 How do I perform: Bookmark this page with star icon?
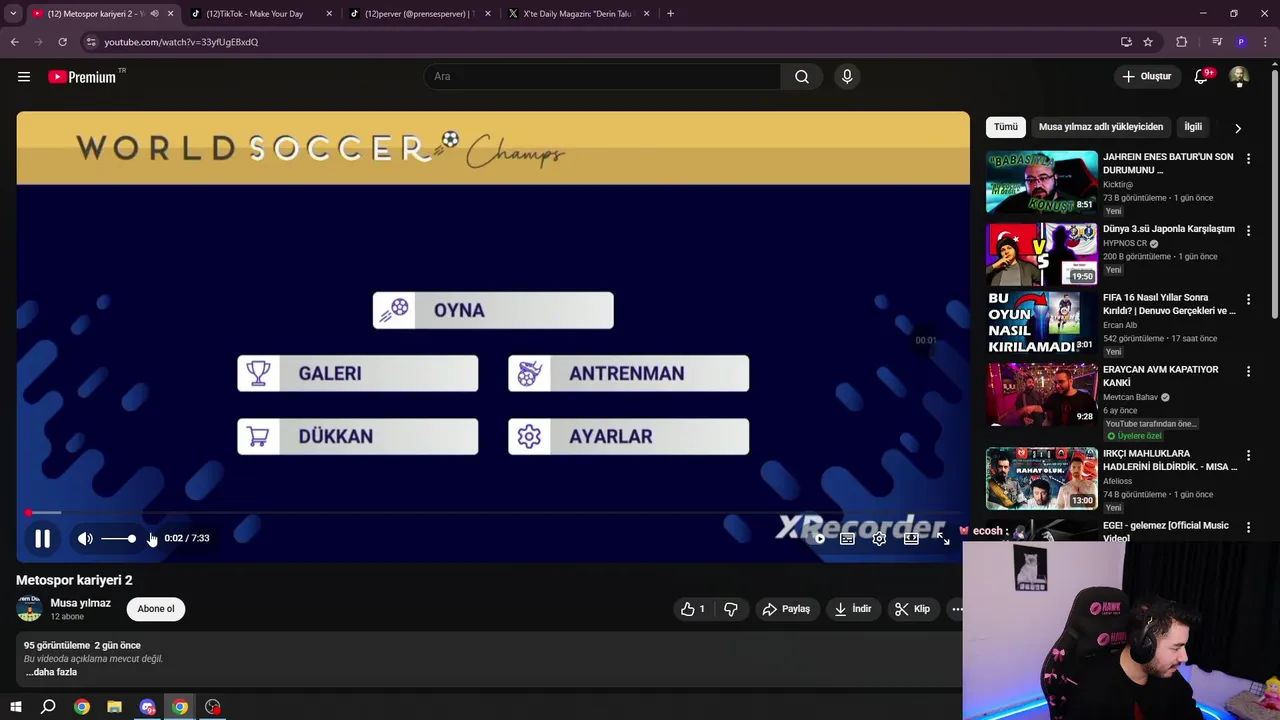coord(1148,42)
